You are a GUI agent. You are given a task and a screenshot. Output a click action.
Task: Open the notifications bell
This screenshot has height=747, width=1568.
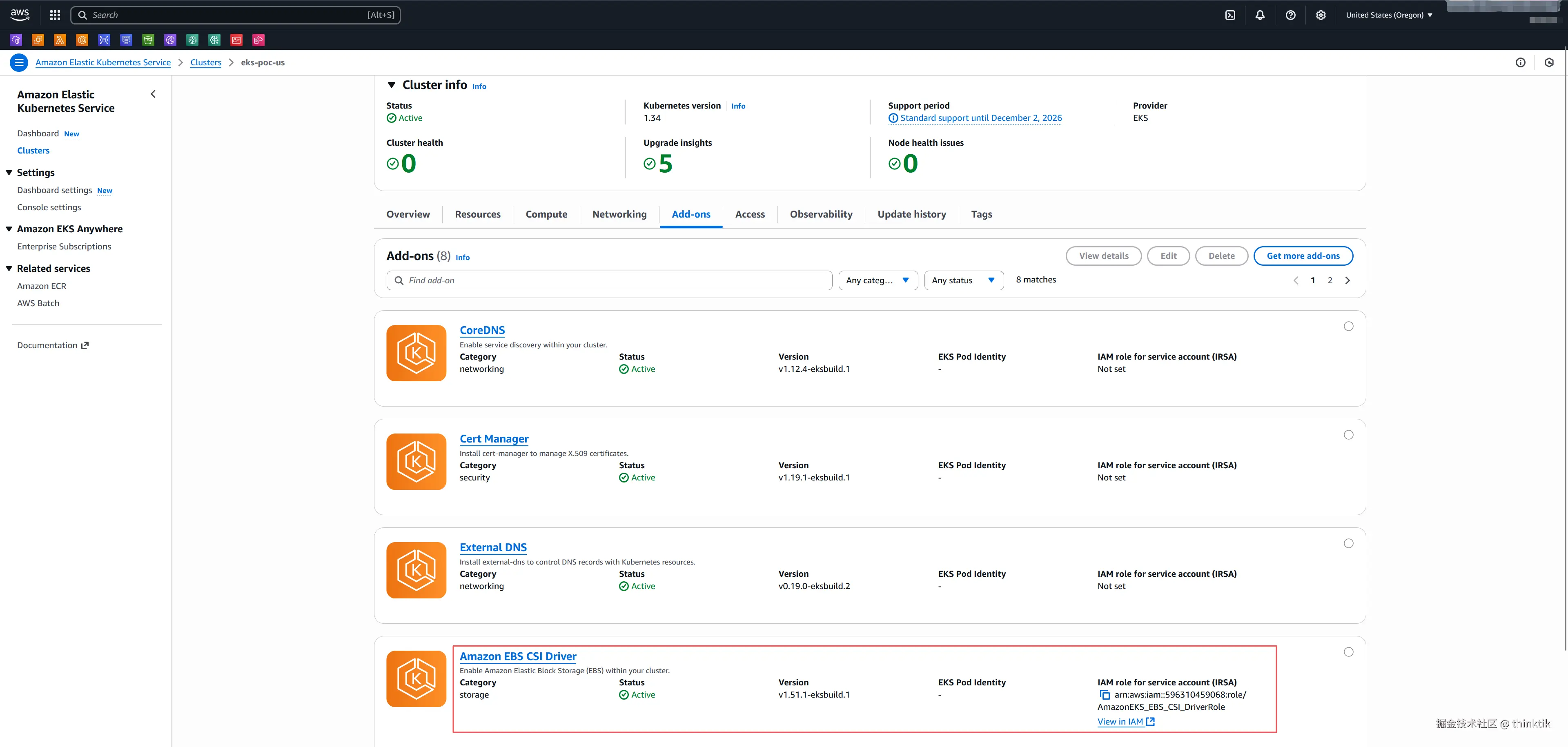(x=1260, y=15)
